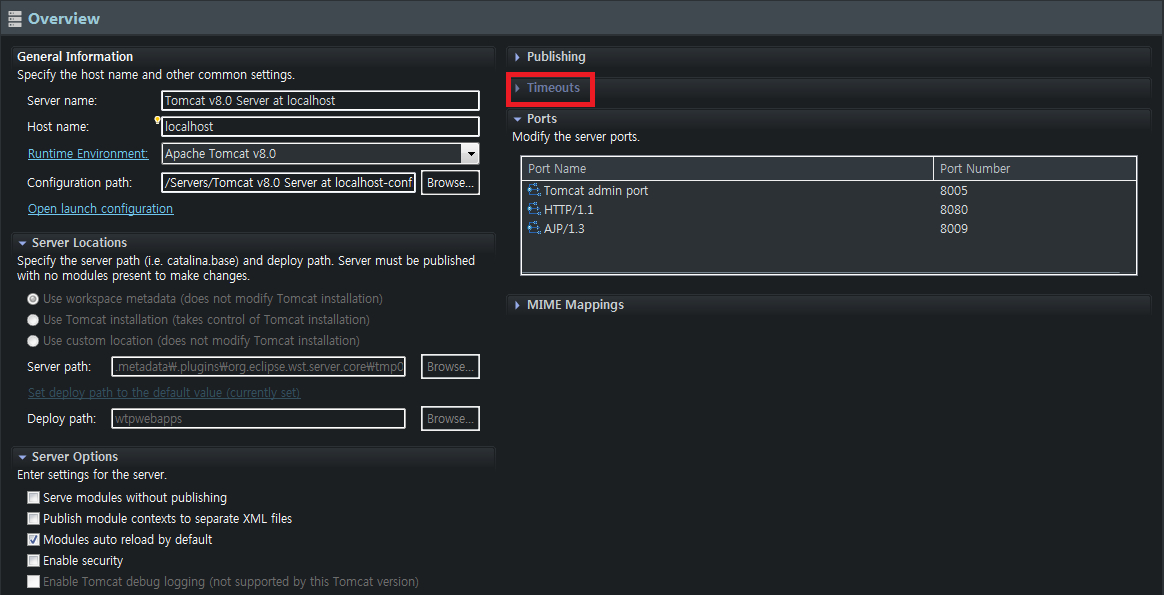Image resolution: width=1164 pixels, height=595 pixels.
Task: Click the Port Number column header
Action: [1035, 168]
